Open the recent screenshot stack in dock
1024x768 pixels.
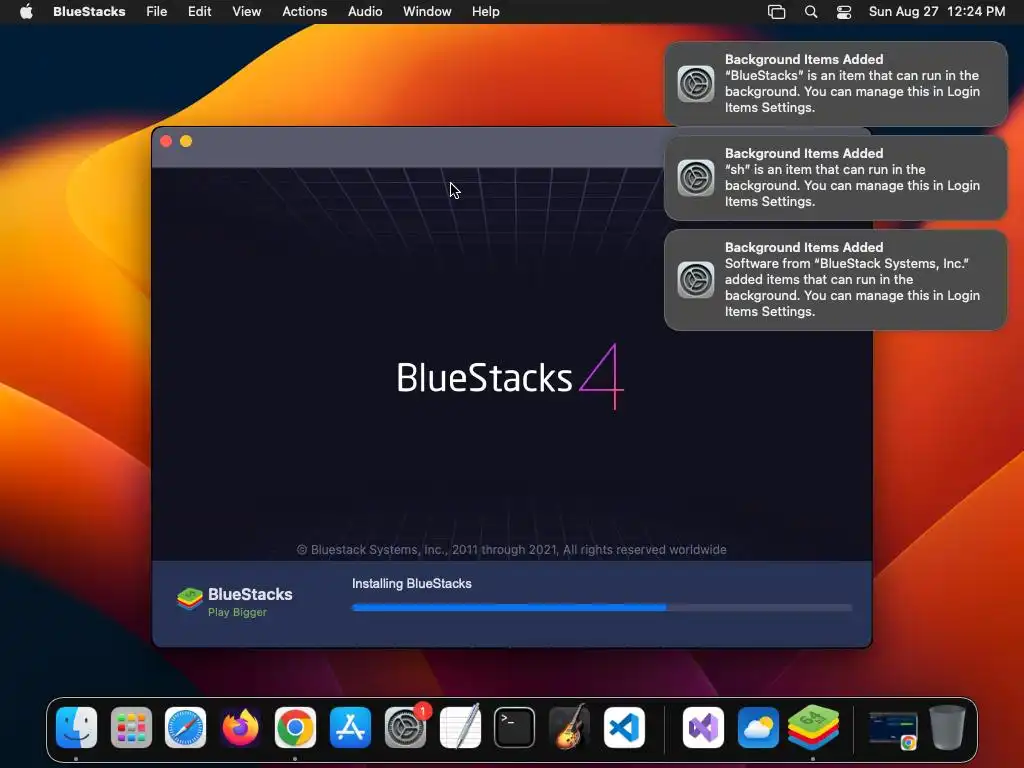click(x=893, y=729)
